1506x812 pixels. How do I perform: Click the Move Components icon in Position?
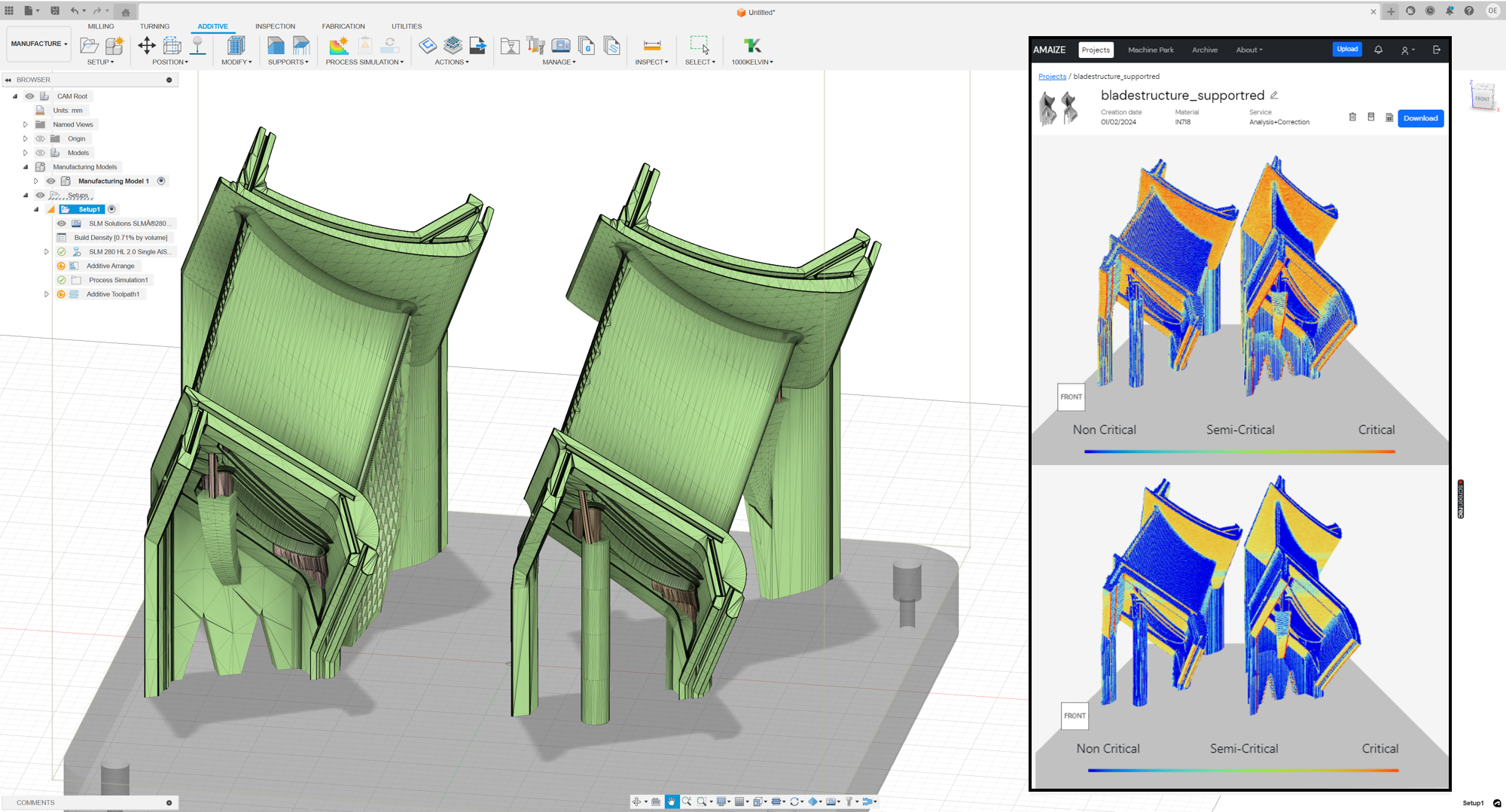click(147, 46)
